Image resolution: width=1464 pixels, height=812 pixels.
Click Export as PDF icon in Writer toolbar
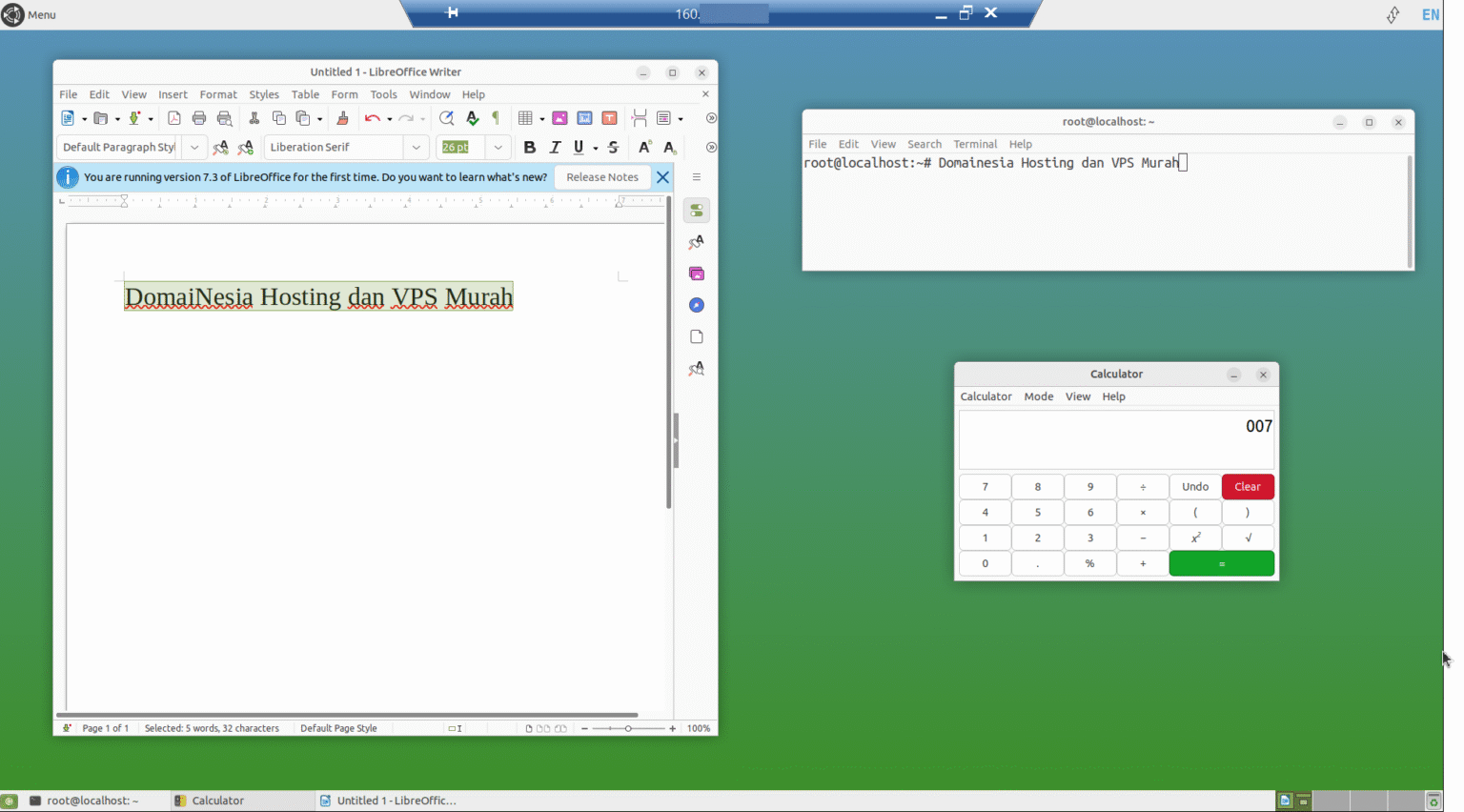(x=173, y=118)
